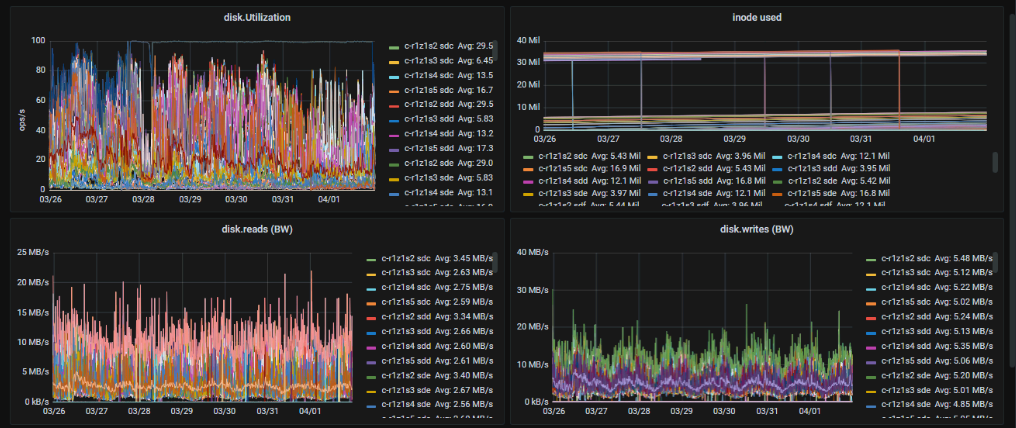
Task: Open the disk.reads (BW) panel title menu
Action: point(256,228)
